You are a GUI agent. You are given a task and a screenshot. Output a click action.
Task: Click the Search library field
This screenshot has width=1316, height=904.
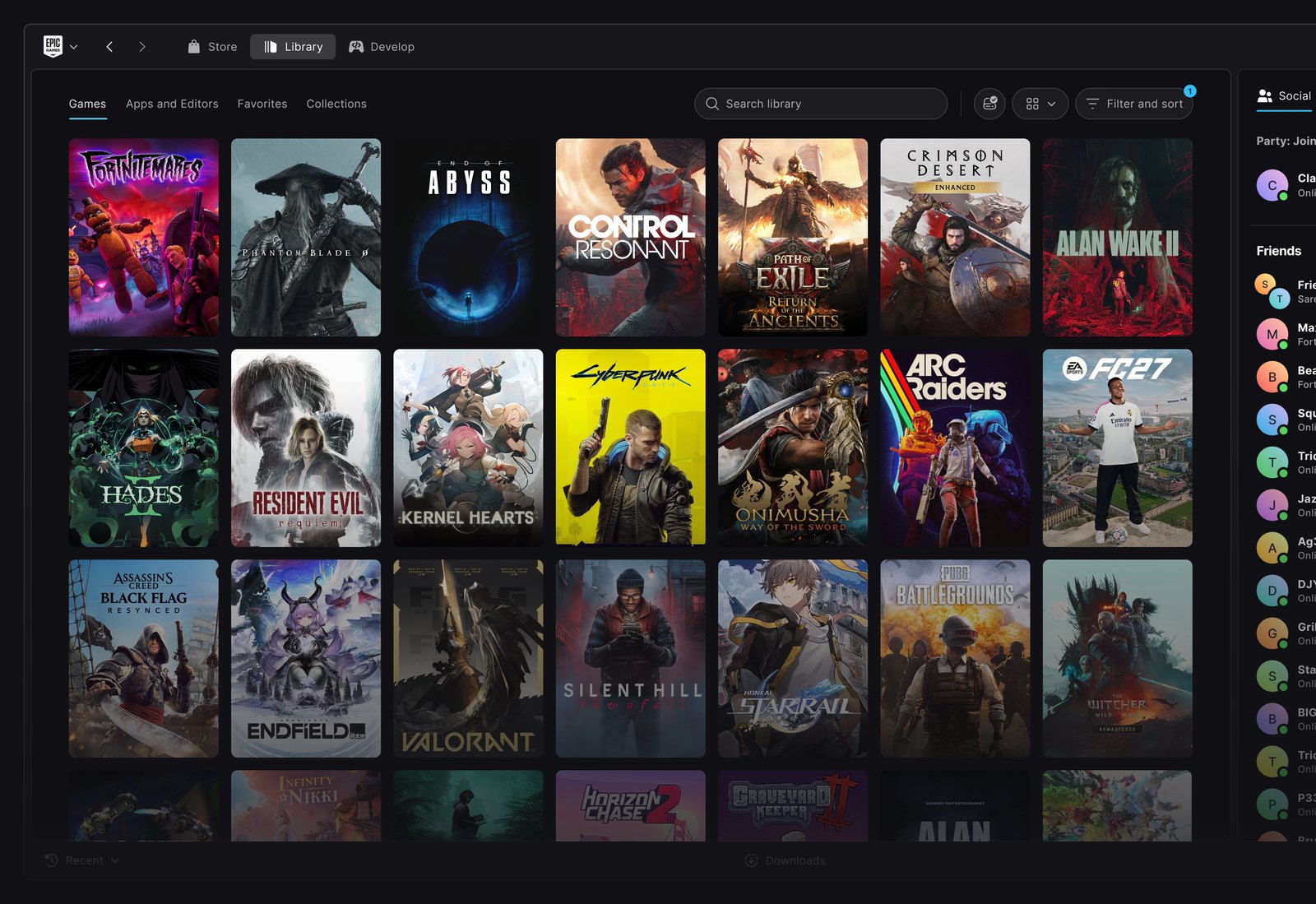821,104
